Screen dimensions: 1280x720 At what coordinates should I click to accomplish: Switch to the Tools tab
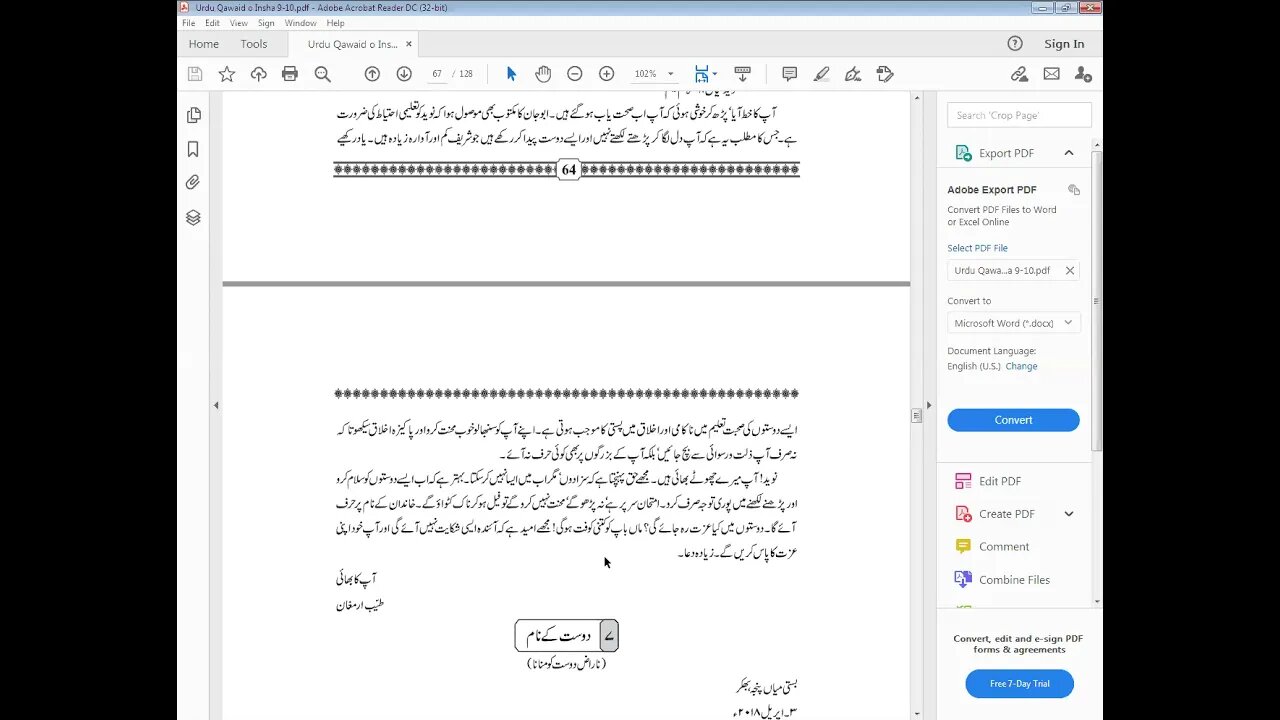pos(254,44)
